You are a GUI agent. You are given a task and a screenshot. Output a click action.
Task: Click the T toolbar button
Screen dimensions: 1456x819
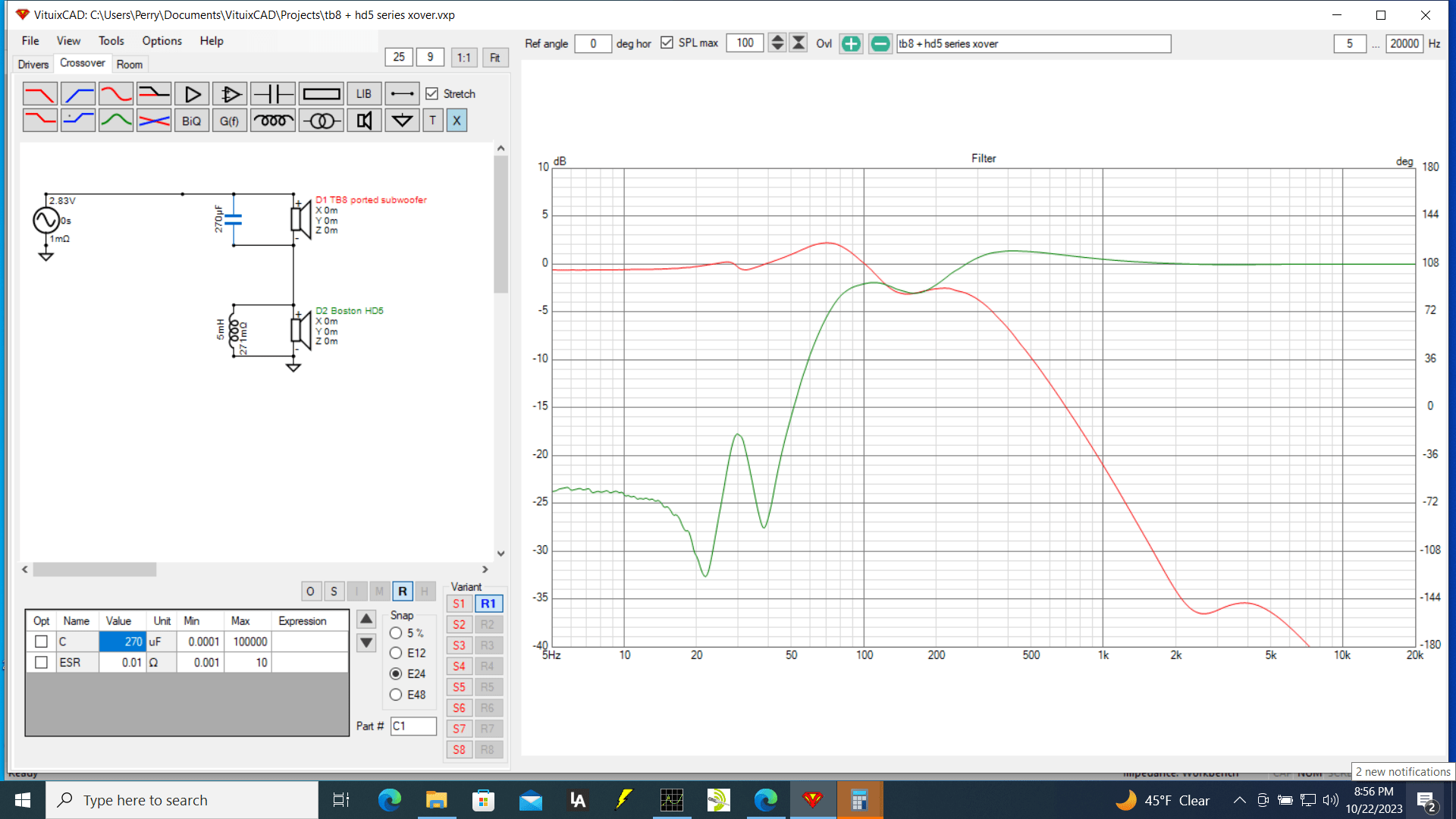[433, 121]
